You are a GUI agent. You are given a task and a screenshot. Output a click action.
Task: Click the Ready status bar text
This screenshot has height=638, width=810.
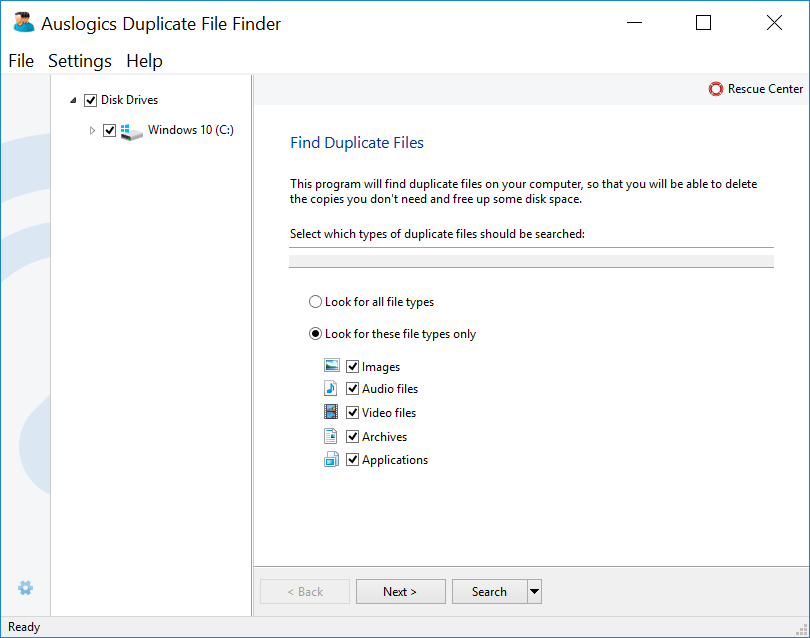coord(24,627)
